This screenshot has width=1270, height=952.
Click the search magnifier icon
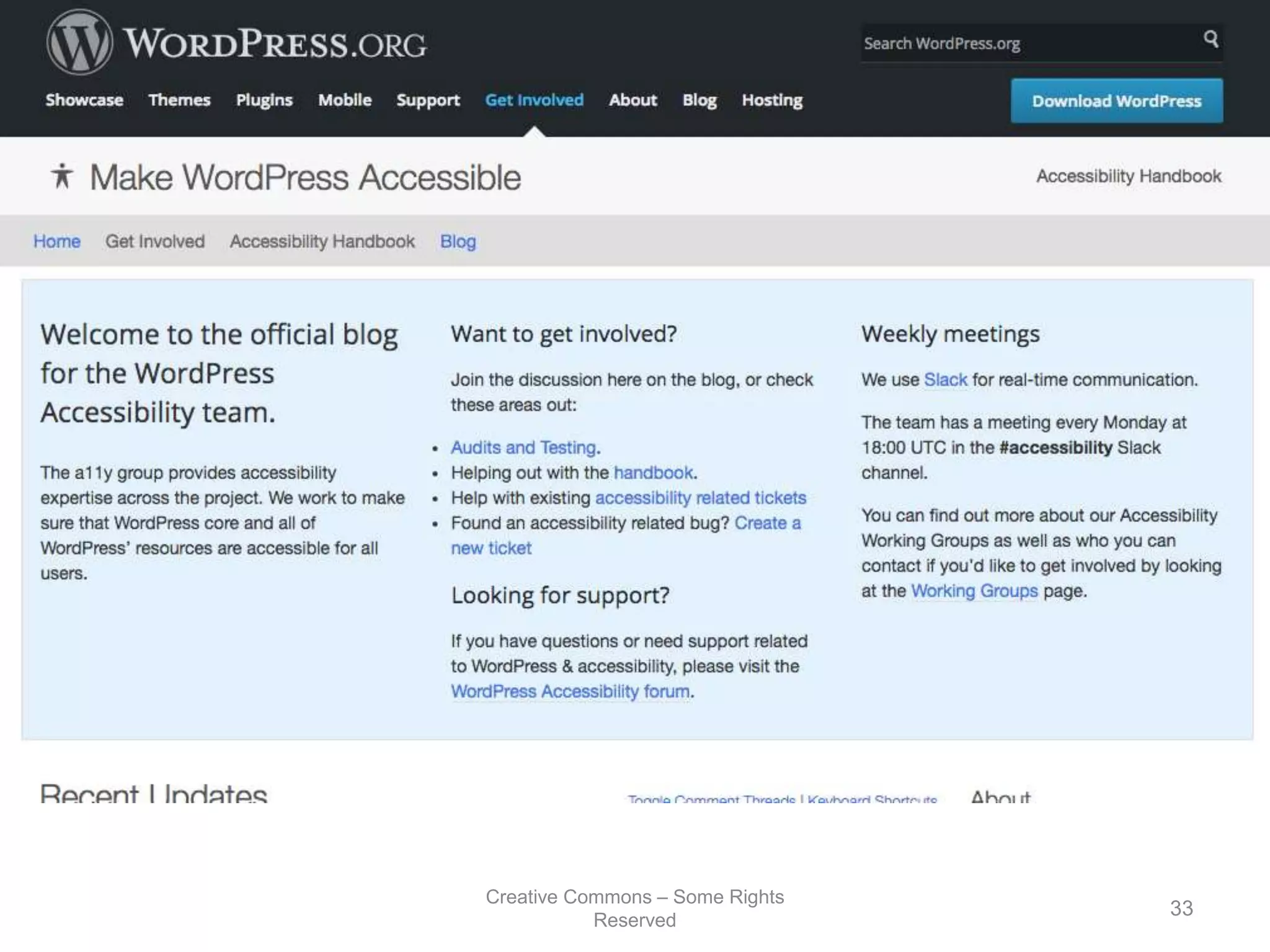click(1210, 40)
